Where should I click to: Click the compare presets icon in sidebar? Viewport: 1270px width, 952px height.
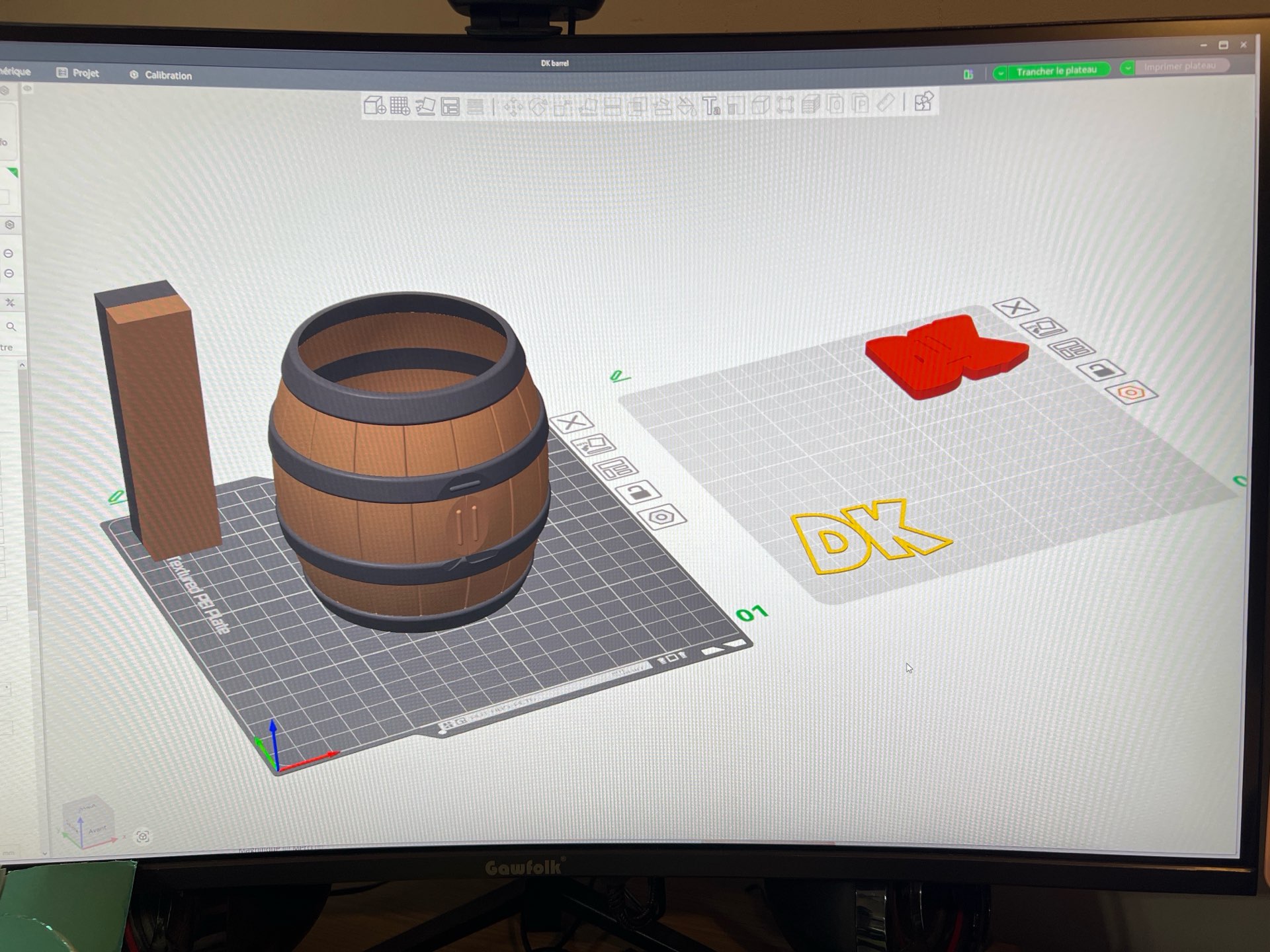point(10,303)
